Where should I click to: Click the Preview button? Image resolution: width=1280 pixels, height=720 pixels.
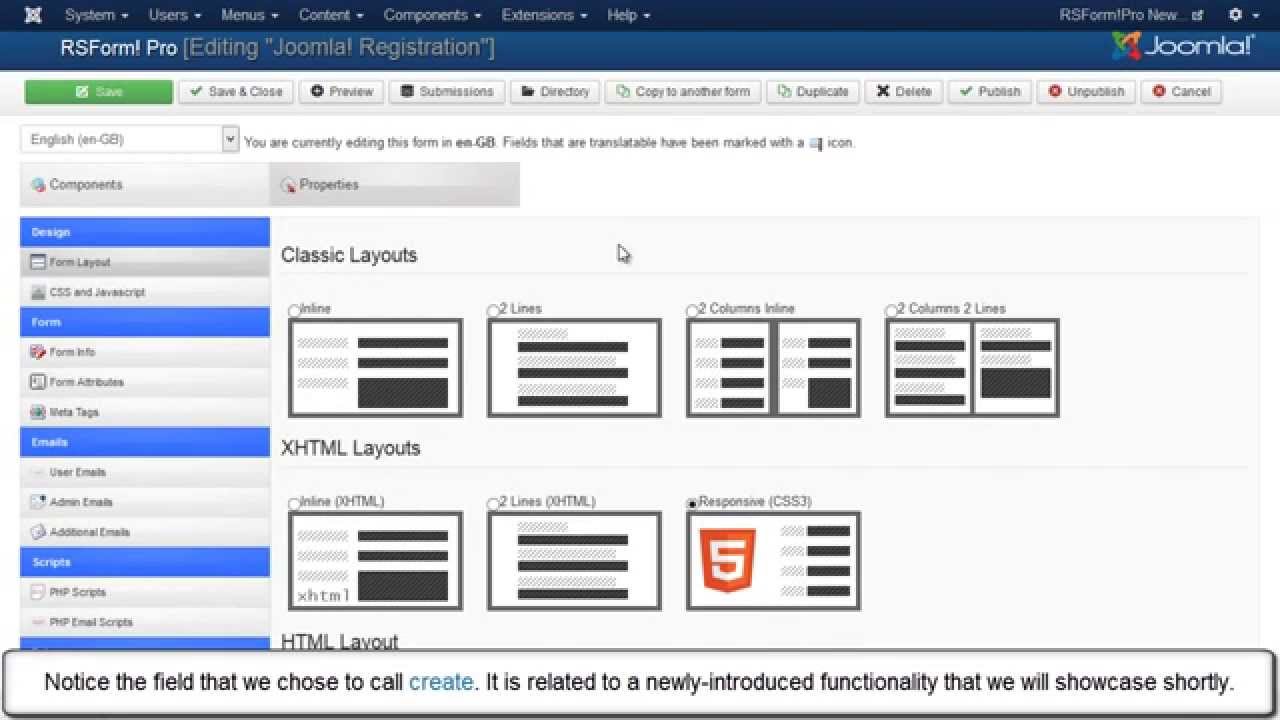[342, 92]
